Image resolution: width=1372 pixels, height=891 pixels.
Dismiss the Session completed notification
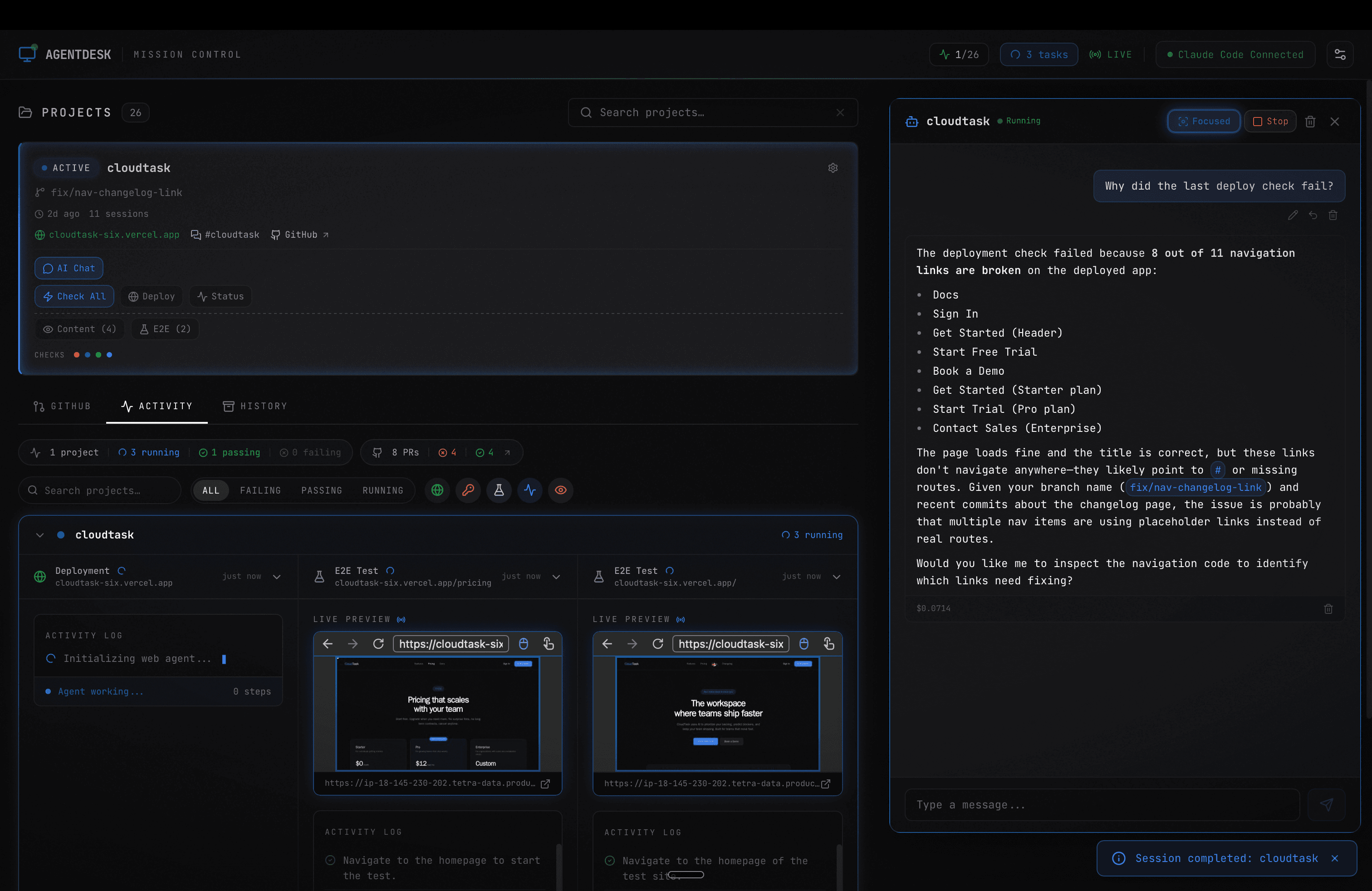pyautogui.click(x=1334, y=858)
